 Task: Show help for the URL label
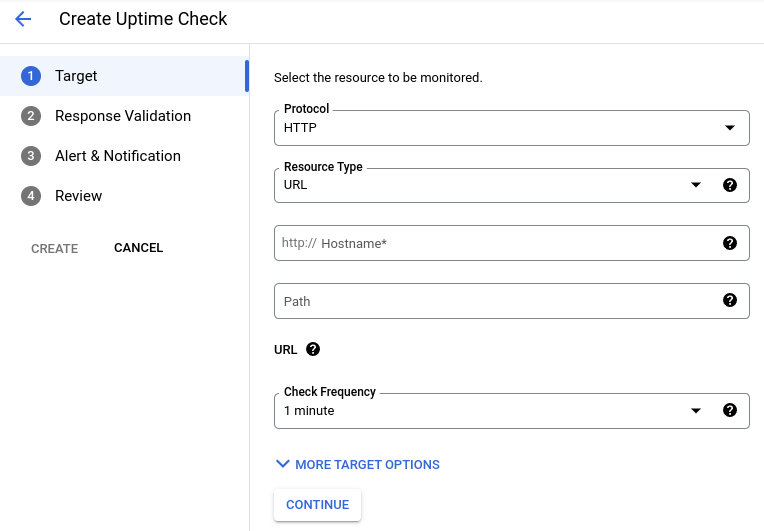[x=313, y=349]
